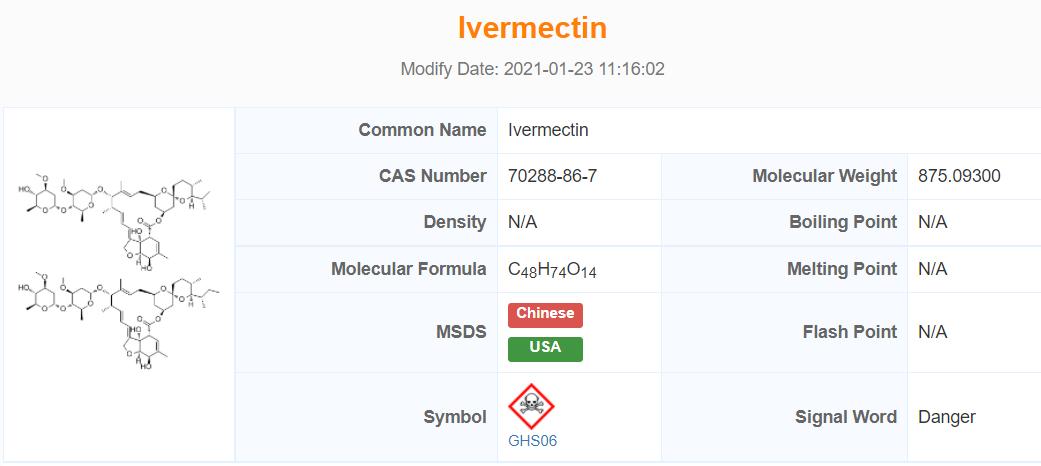Click the Boiling Point N/A value
1041x466 pixels.
(932, 222)
